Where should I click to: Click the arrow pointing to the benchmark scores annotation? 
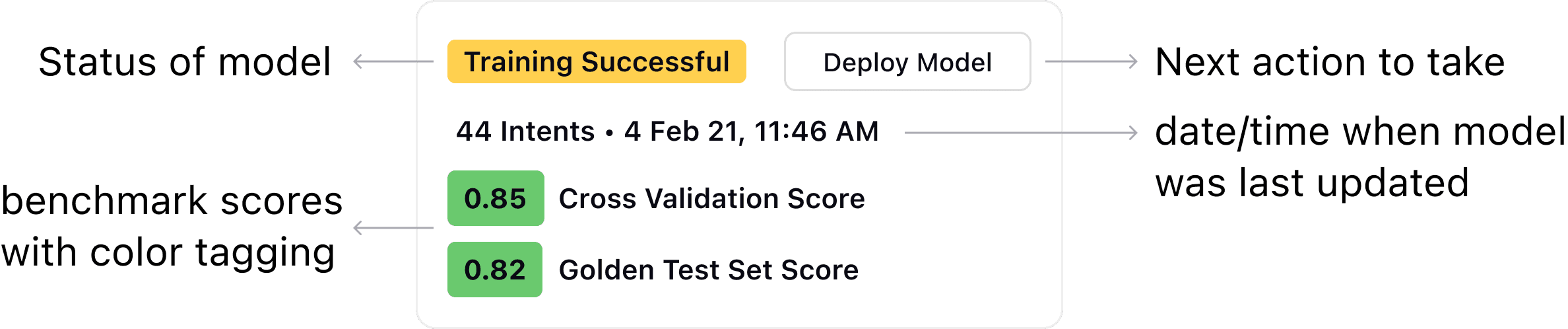coord(393,228)
